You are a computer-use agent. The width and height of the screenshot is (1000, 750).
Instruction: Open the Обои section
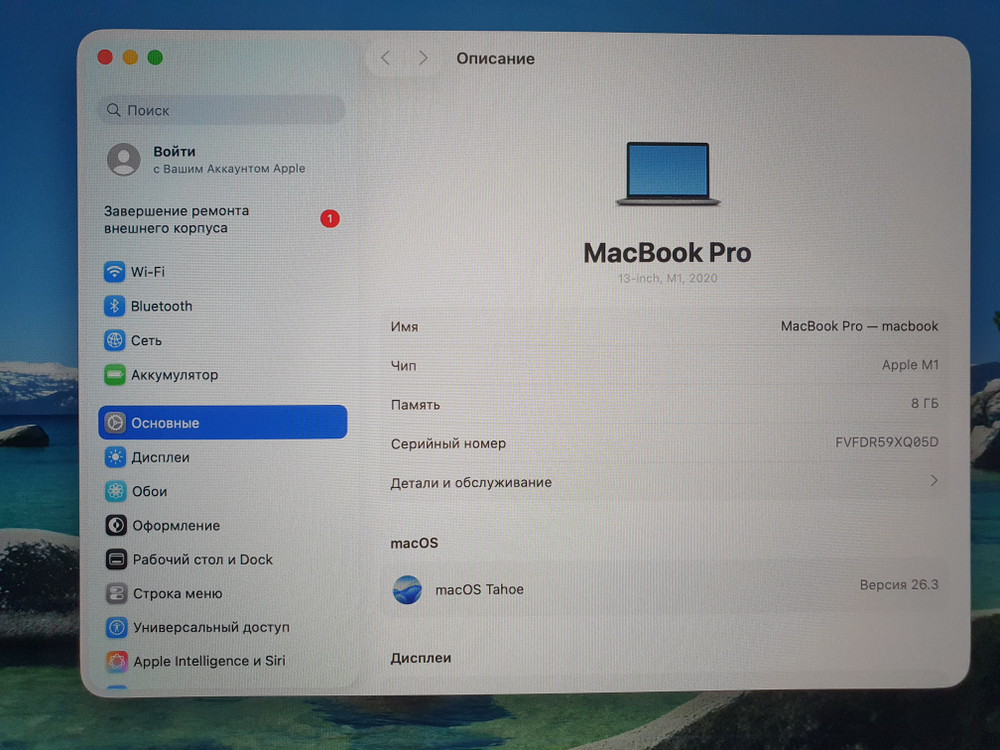[223, 491]
